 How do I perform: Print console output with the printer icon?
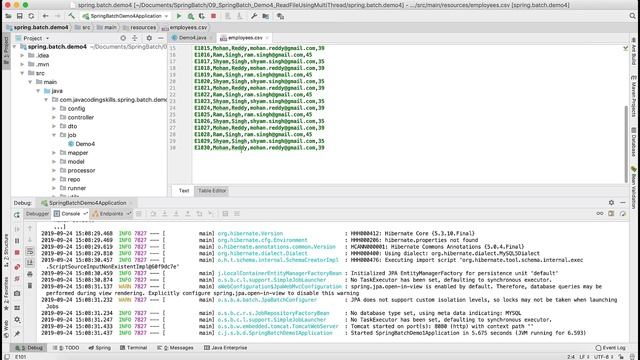(30, 274)
